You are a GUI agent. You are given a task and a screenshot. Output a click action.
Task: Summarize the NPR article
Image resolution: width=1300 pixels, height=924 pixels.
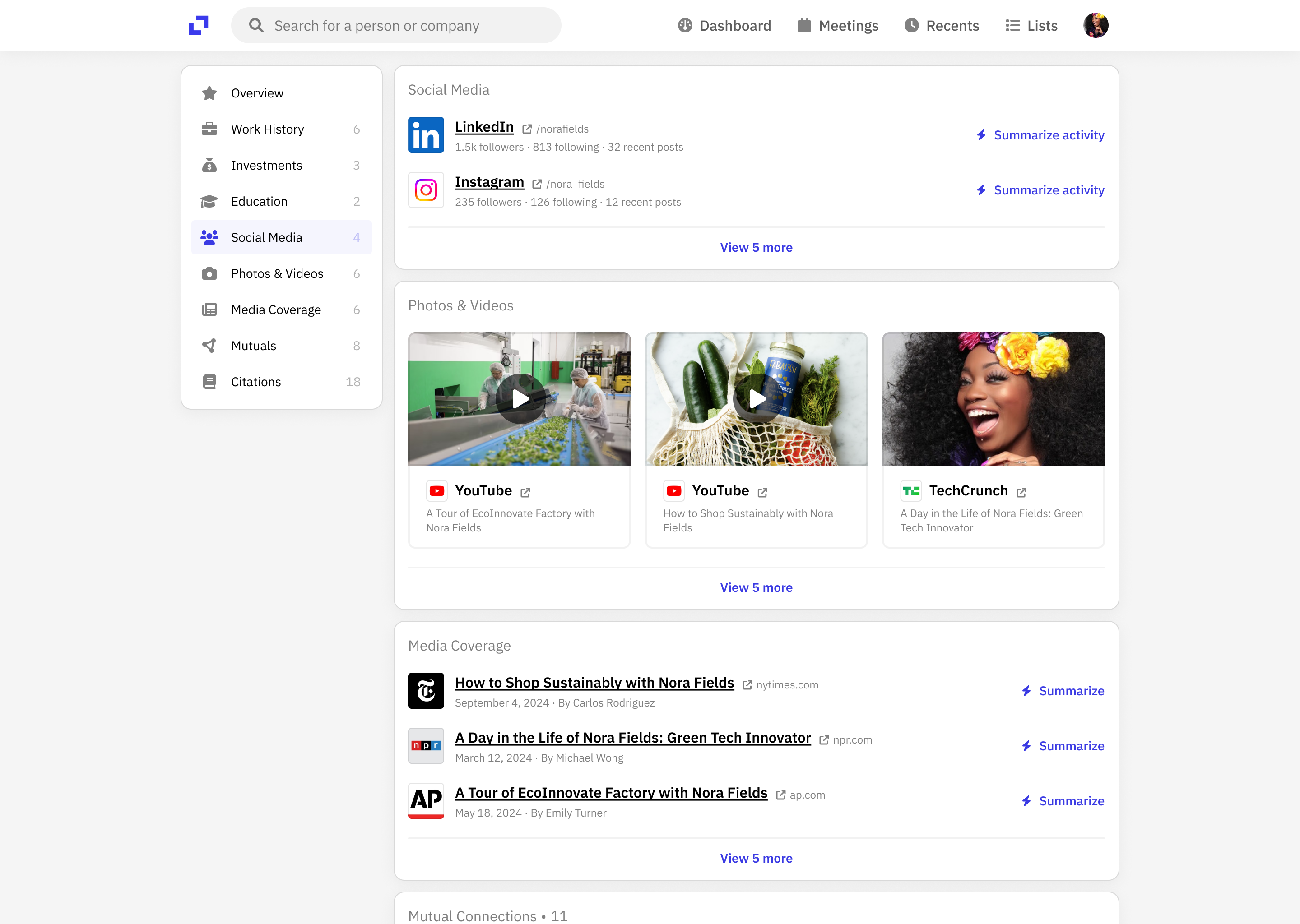click(1063, 746)
